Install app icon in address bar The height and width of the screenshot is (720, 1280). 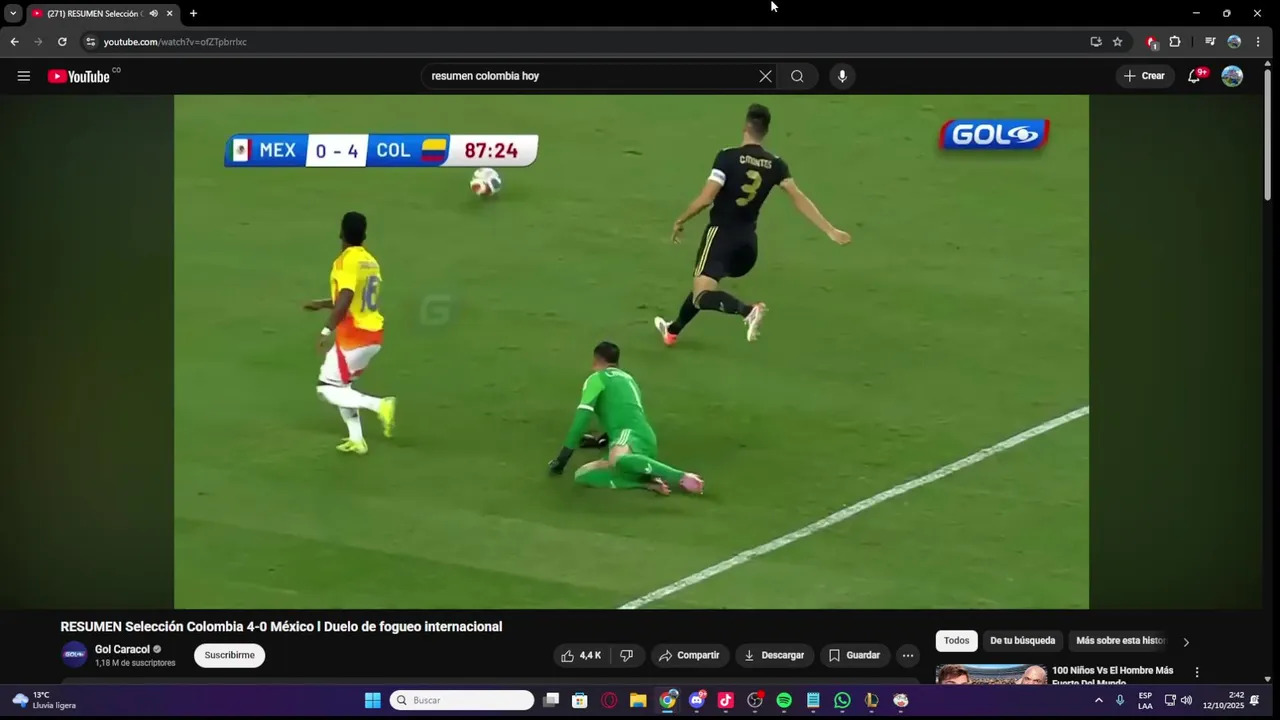pyautogui.click(x=1096, y=42)
